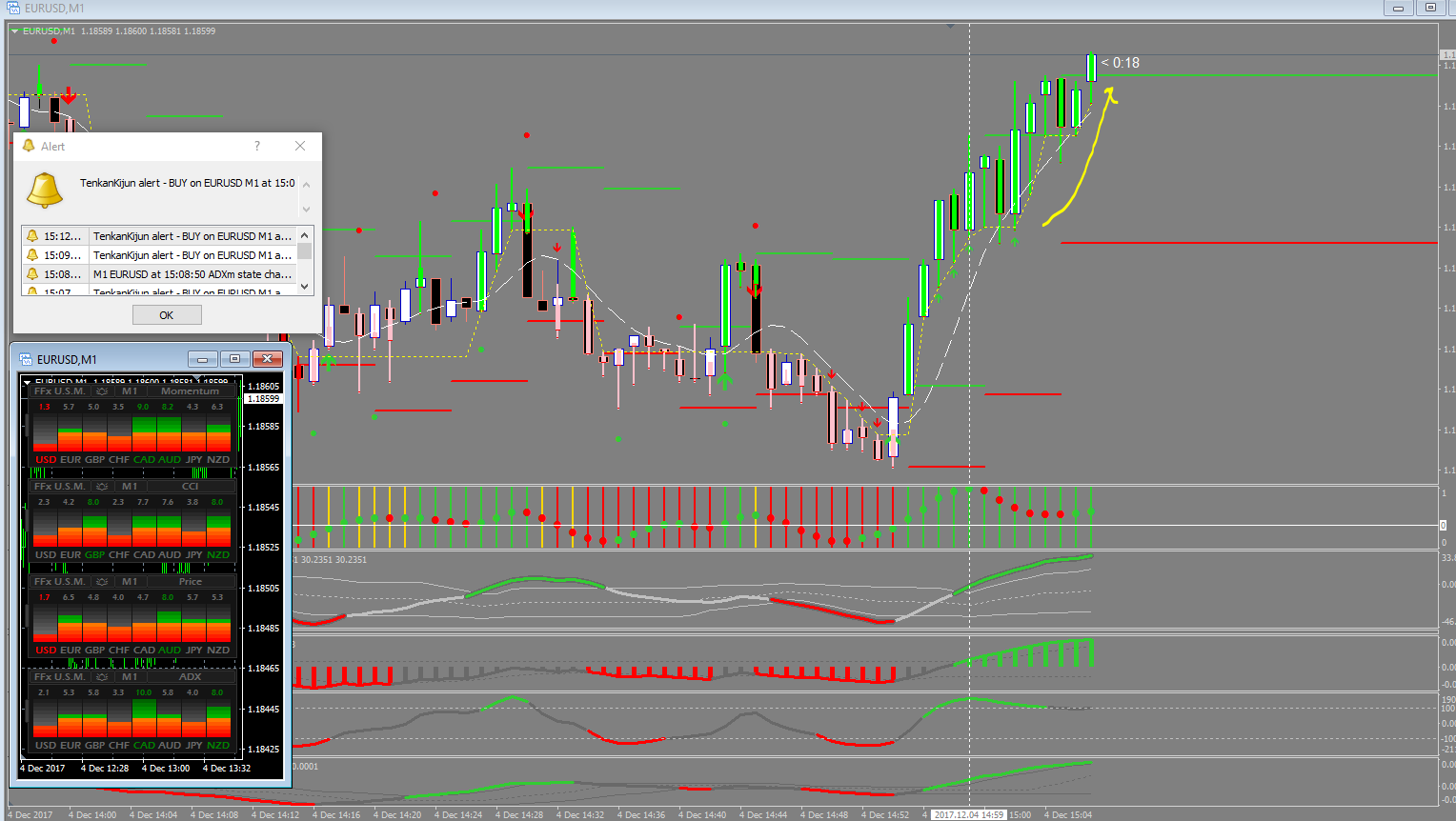
Task: Open settings gear in the Price panel
Action: 102,582
